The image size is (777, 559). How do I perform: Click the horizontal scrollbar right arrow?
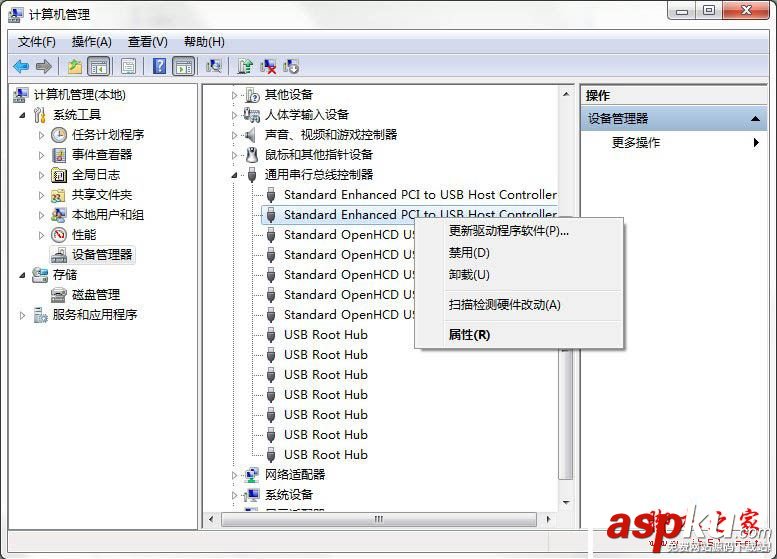click(548, 519)
